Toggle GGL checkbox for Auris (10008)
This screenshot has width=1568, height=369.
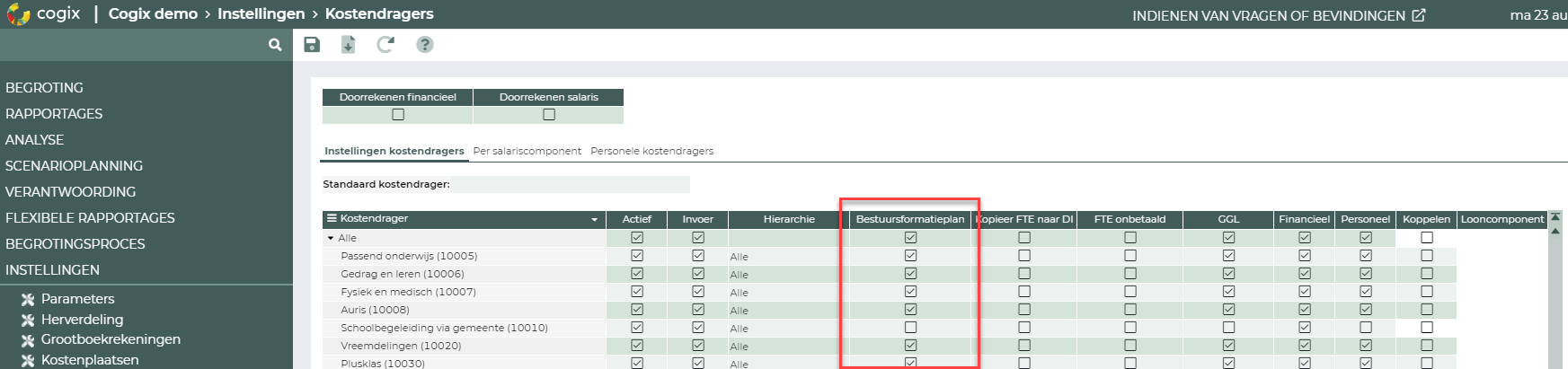click(x=1228, y=310)
